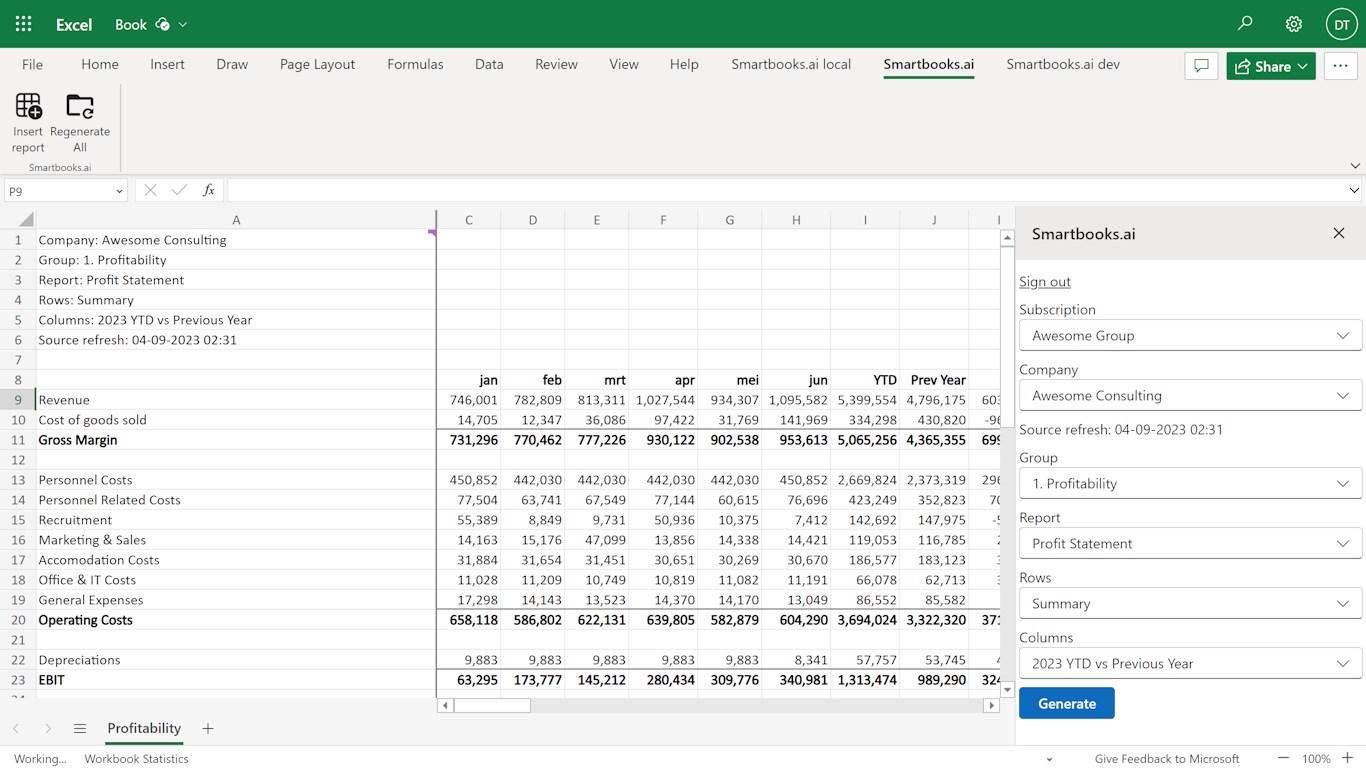Open the settings gear
Viewport: 1366px width, 768px height.
click(x=1293, y=24)
